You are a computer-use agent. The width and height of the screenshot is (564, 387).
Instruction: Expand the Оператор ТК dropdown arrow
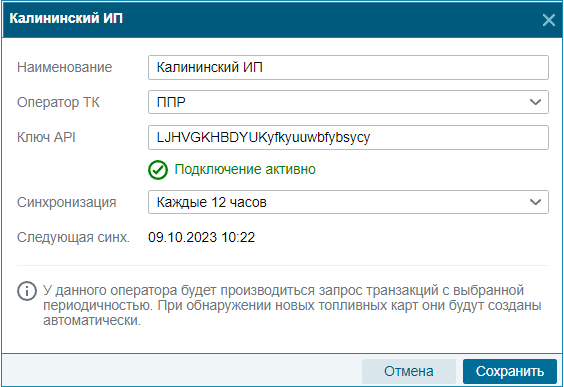coord(535,102)
